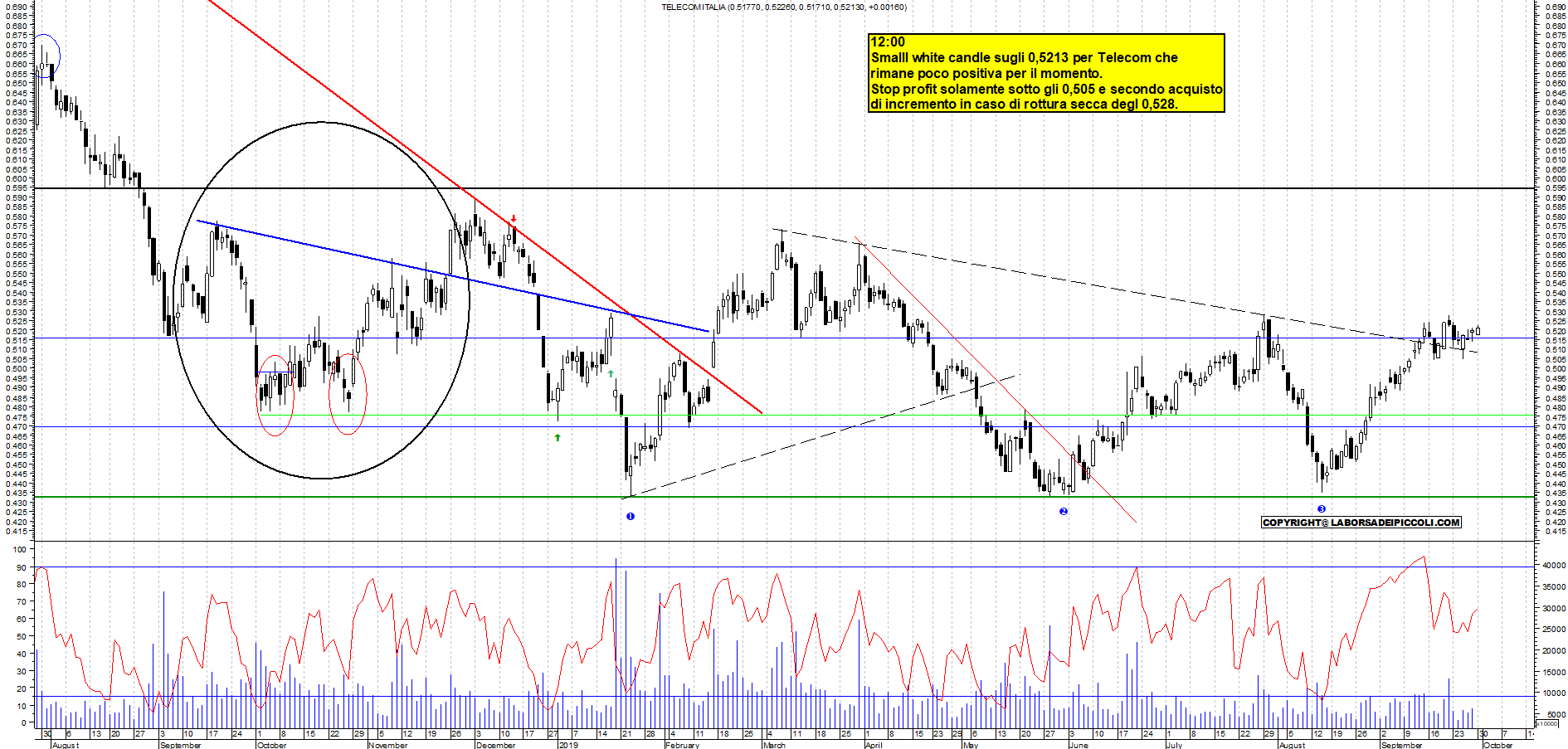Click the x10000 multiplier label near volume axis
This screenshot has height=749, width=1568.
pyautogui.click(x=1548, y=723)
